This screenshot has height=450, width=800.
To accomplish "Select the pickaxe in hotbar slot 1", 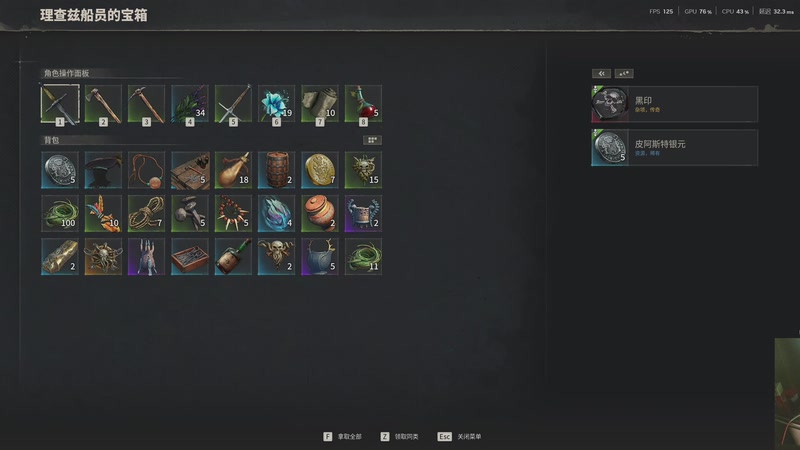I will pyautogui.click(x=60, y=104).
